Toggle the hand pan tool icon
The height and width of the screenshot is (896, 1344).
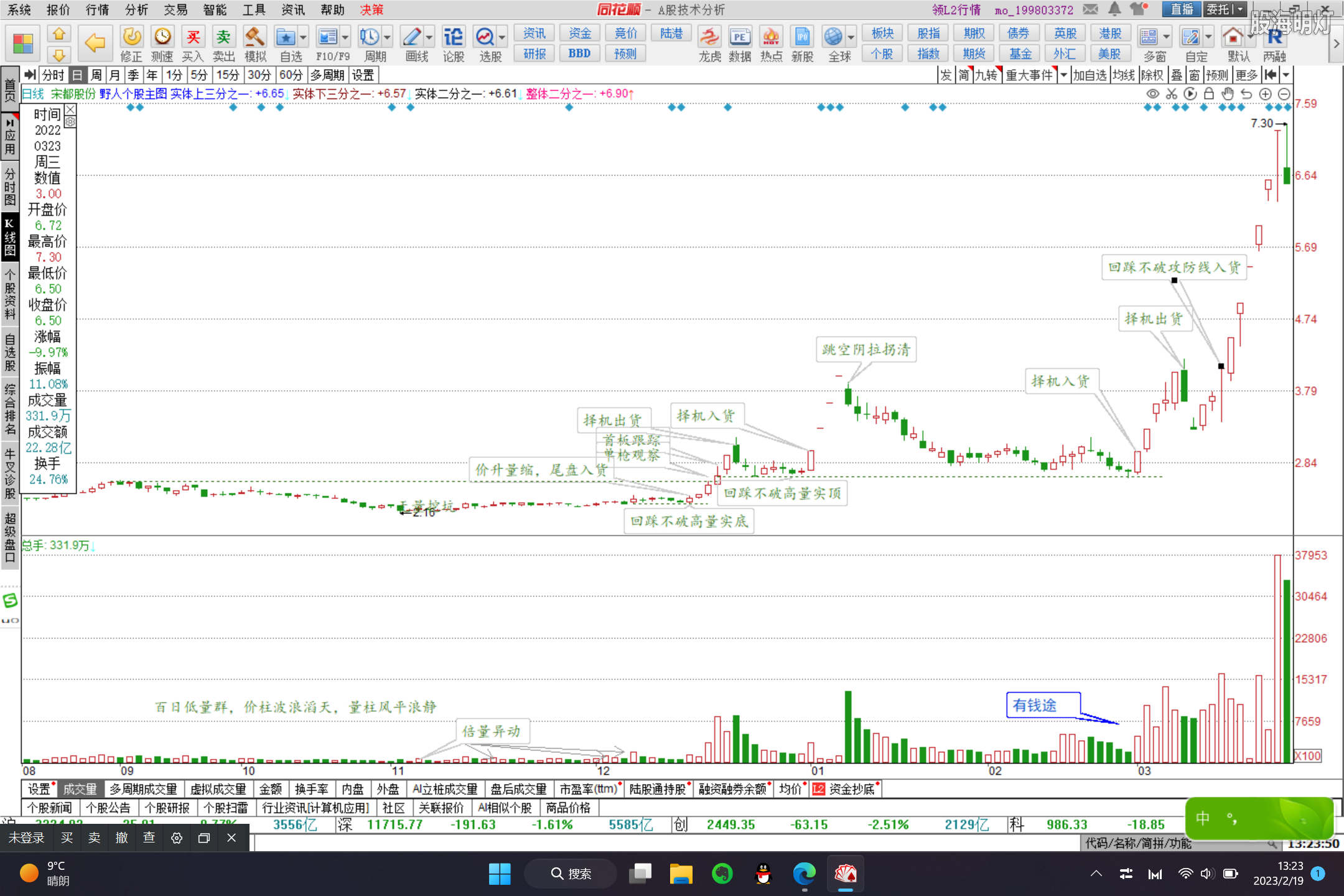point(1228,94)
